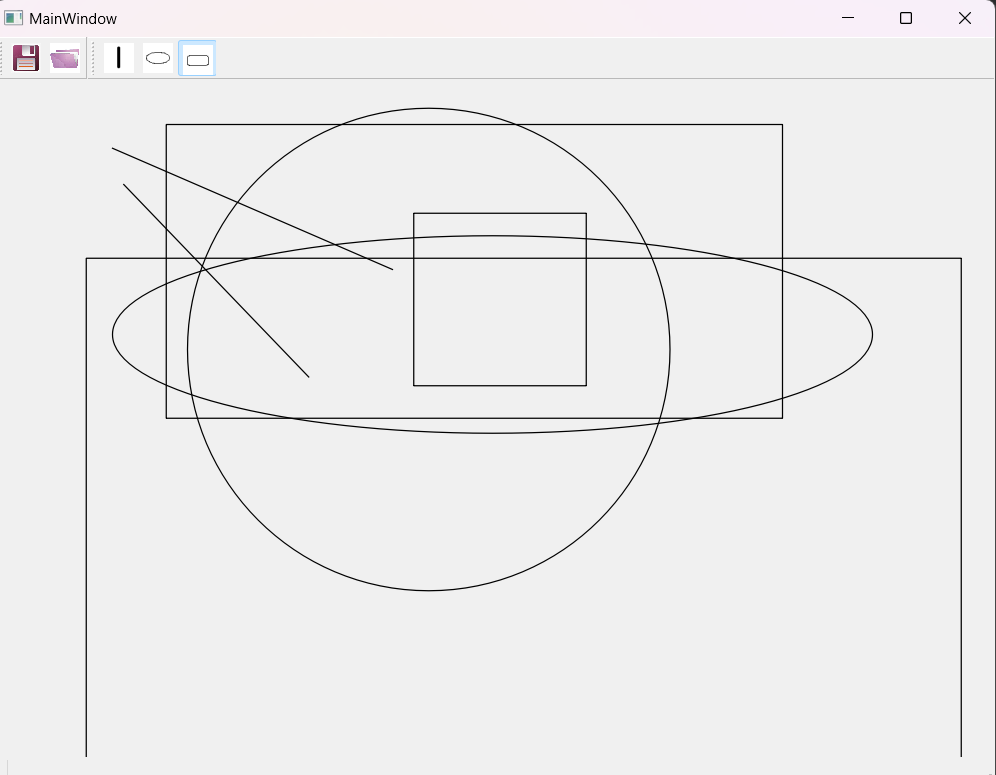
Task: Click the shape toolbar's dotted grip handle
Action: click(93, 58)
